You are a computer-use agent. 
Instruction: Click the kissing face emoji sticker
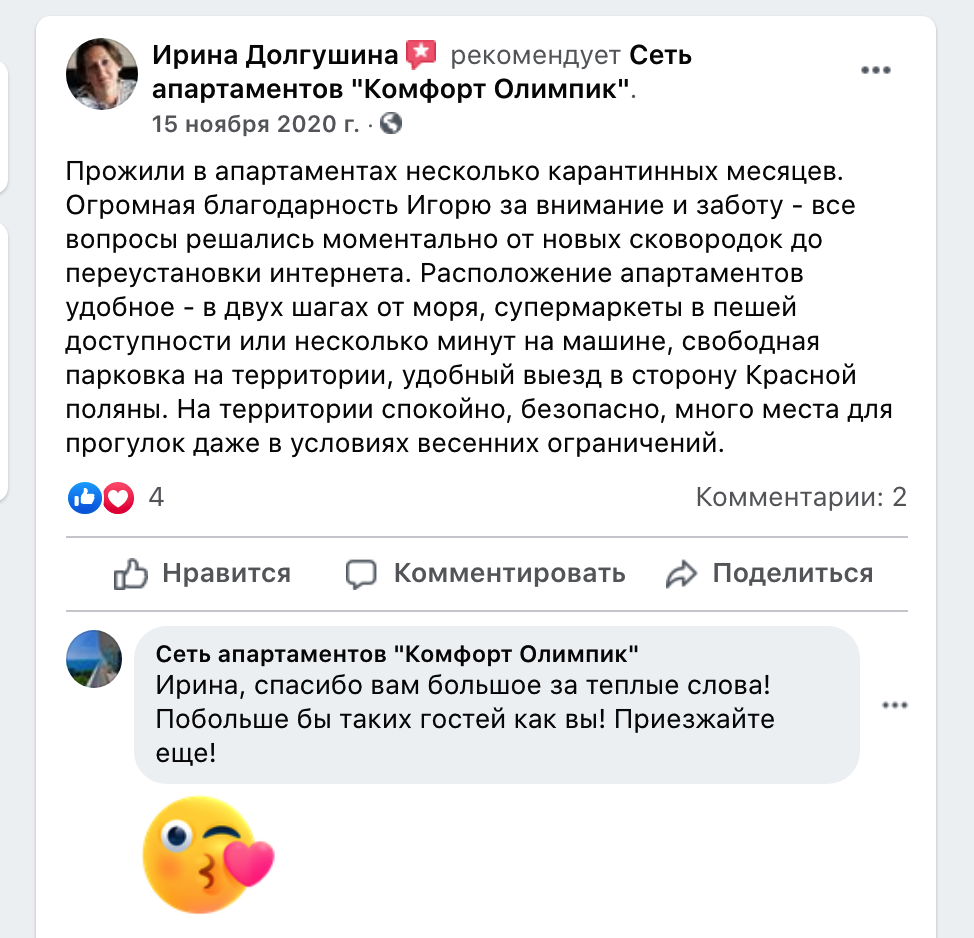209,855
